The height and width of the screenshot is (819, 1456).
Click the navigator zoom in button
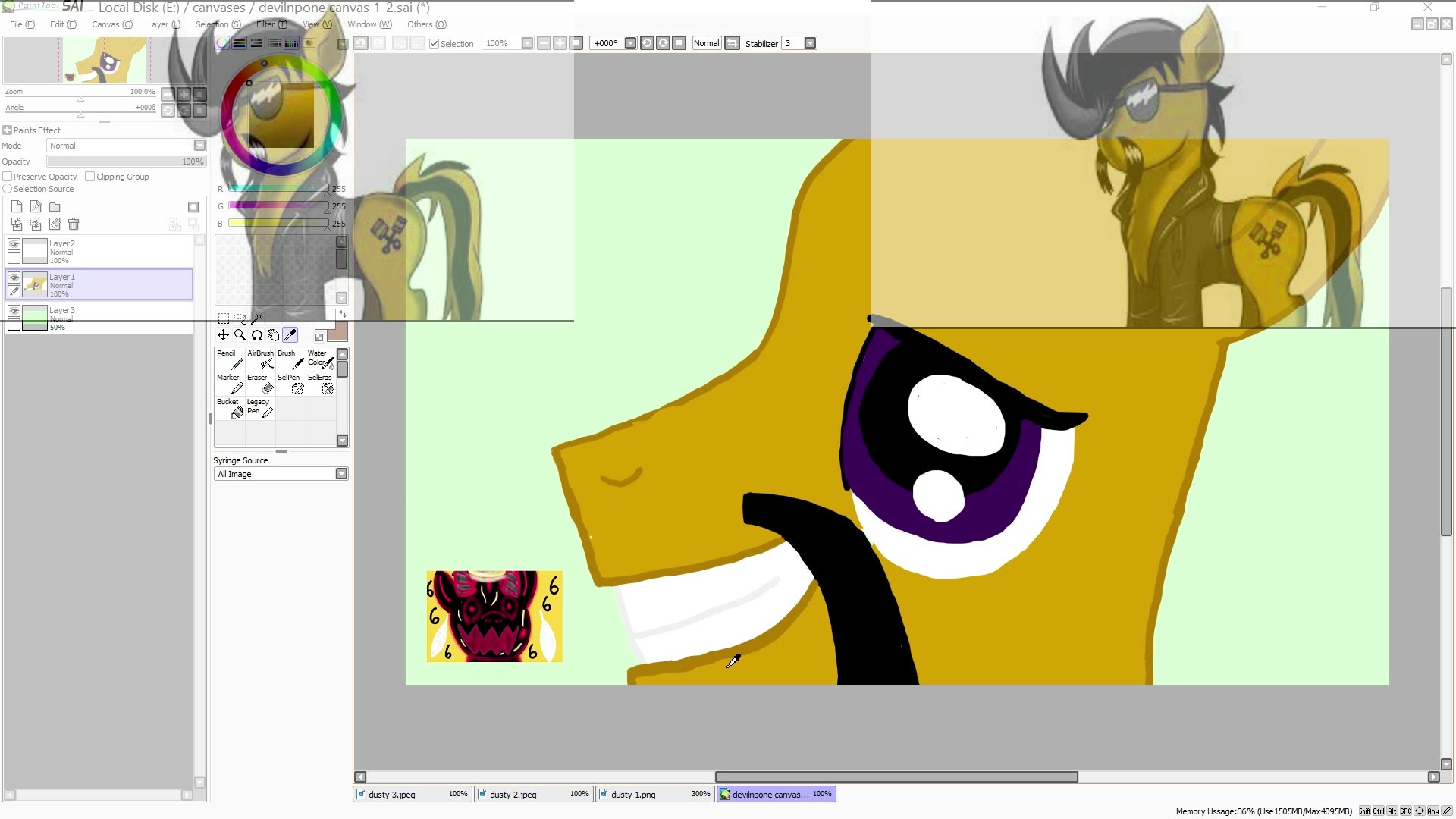pyautogui.click(x=184, y=94)
